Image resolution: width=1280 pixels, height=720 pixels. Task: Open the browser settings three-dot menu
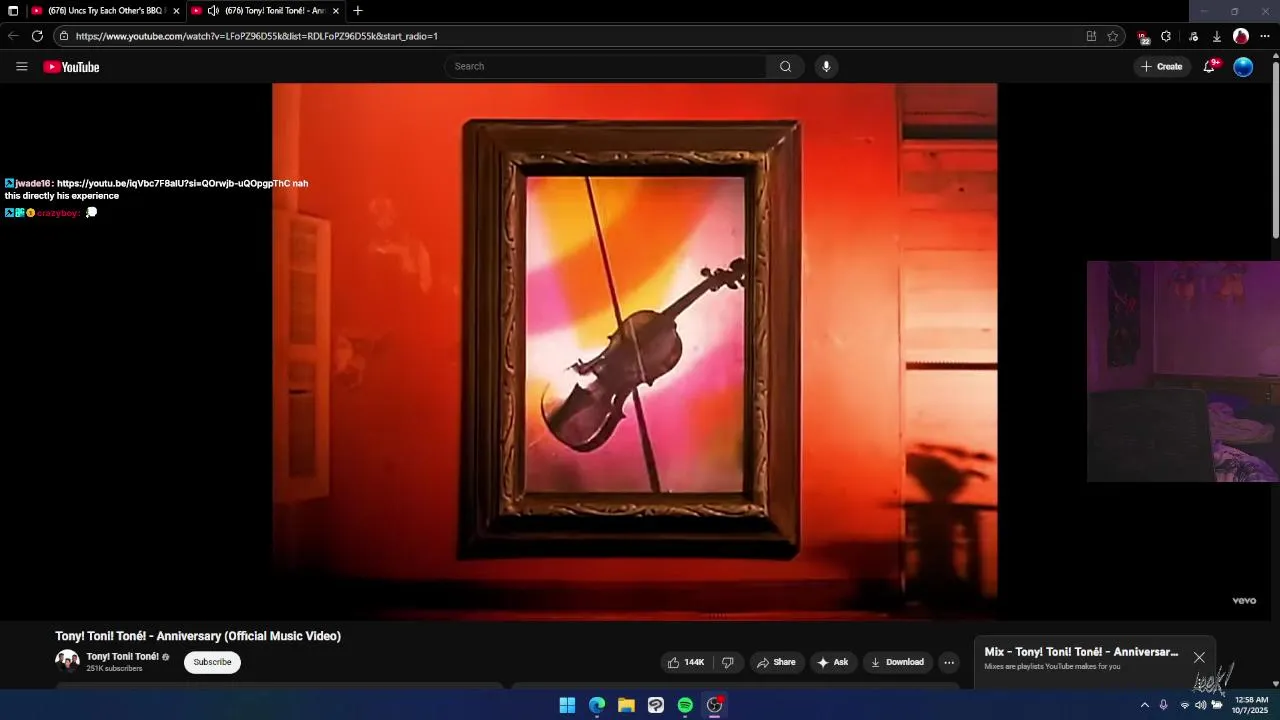(1265, 36)
